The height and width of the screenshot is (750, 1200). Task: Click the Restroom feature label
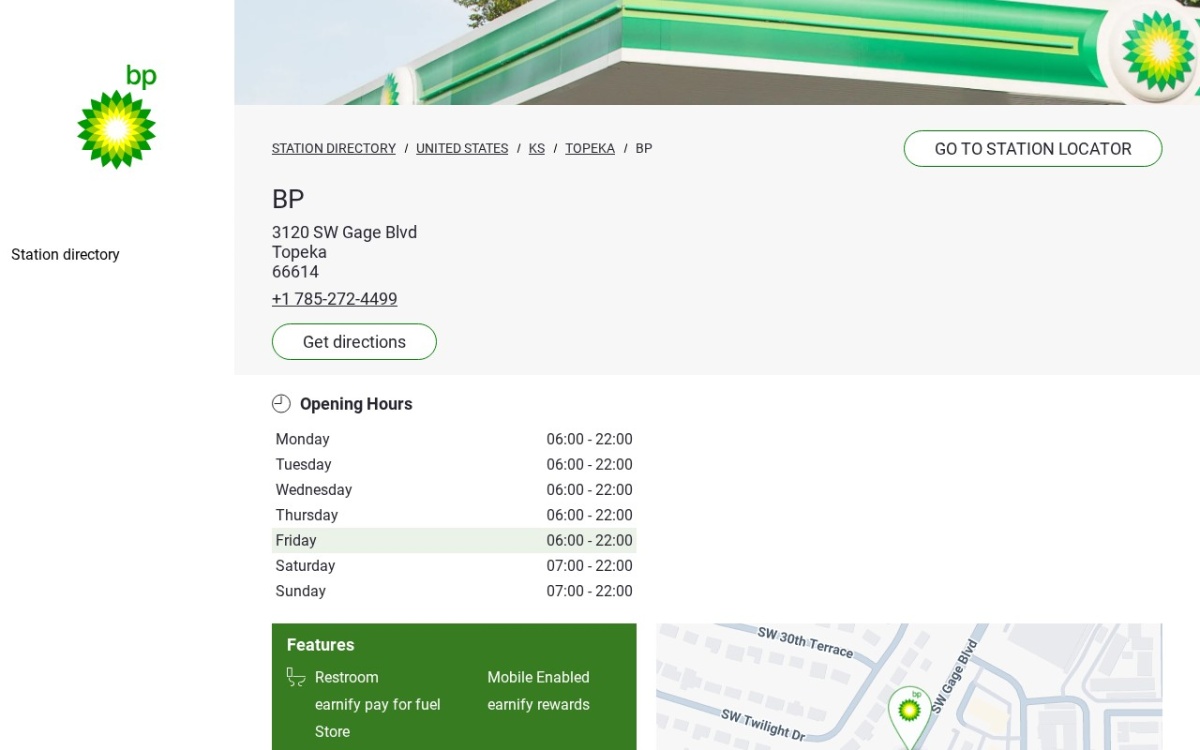pyautogui.click(x=346, y=677)
